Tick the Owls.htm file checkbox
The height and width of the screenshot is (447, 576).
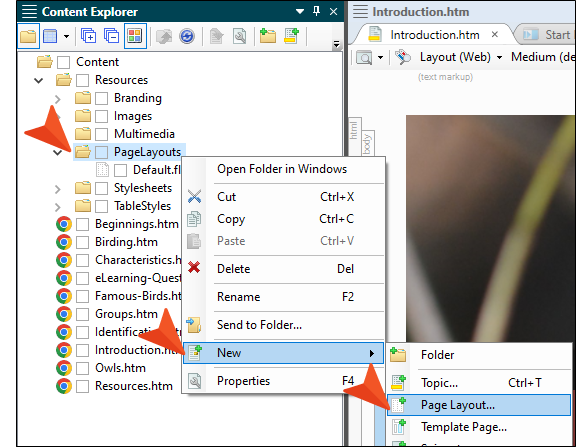82,368
